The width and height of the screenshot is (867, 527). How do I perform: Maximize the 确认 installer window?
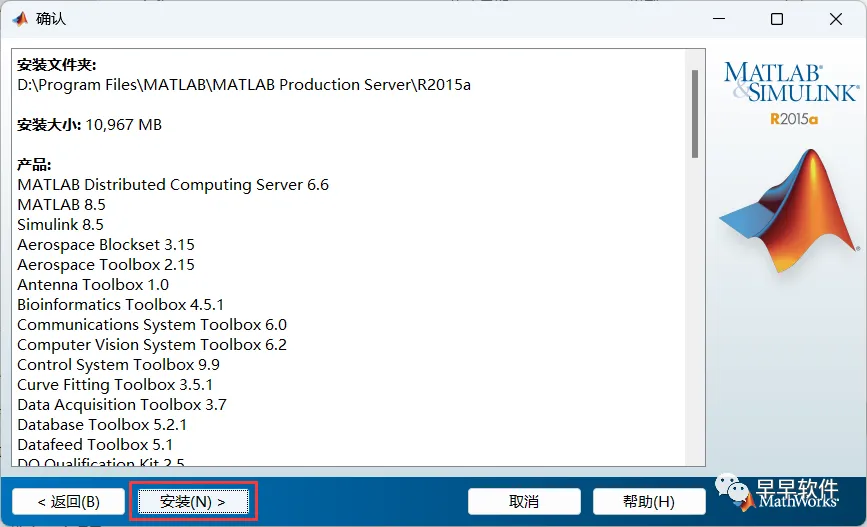coord(777,19)
